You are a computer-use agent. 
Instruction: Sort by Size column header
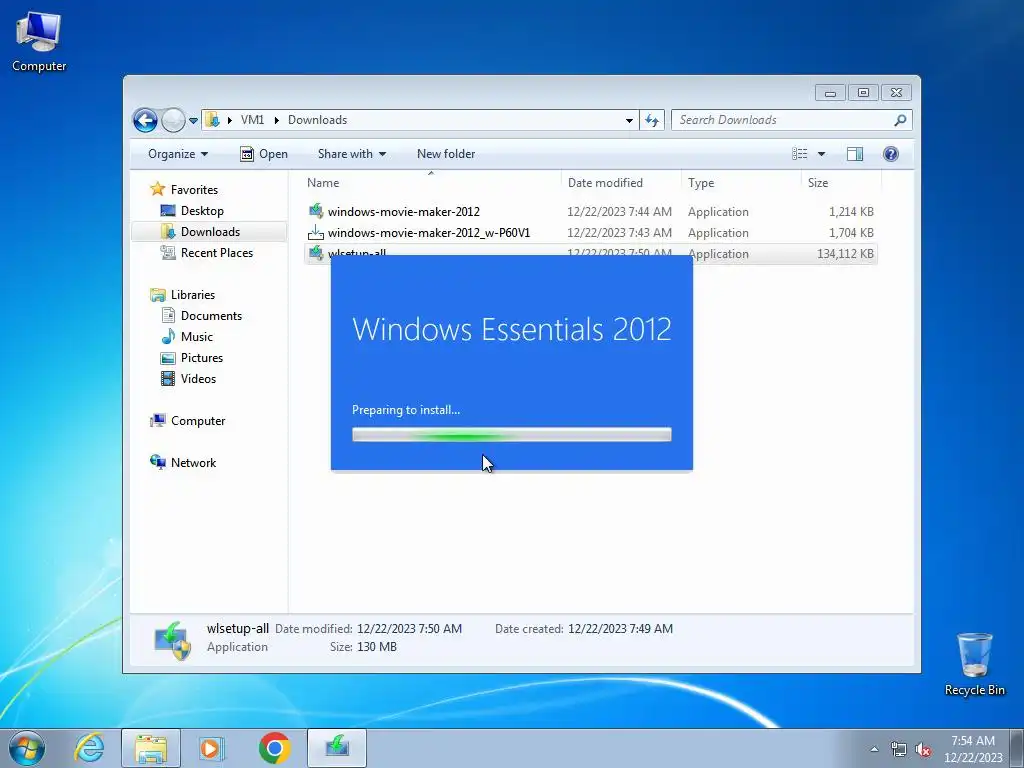[841, 183]
